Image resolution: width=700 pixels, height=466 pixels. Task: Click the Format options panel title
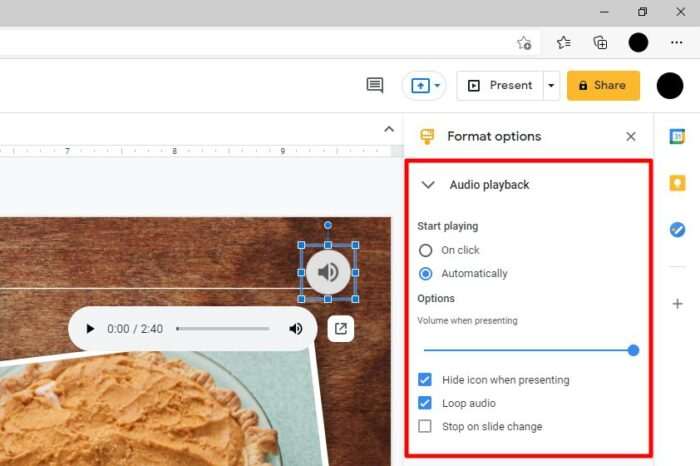[494, 137]
